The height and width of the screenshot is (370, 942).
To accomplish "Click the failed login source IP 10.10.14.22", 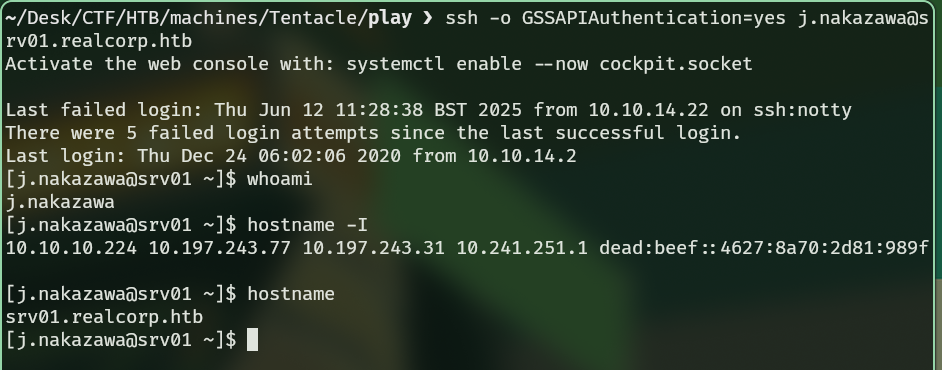I will pyautogui.click(x=648, y=110).
